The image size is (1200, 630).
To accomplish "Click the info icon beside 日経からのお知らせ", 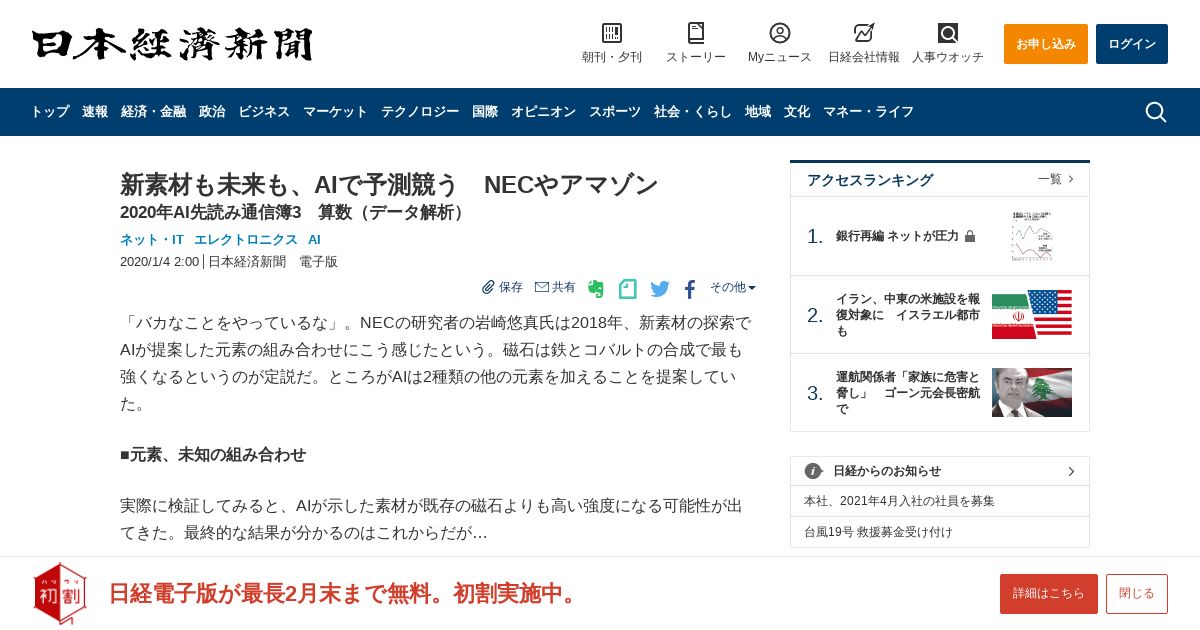I will (813, 471).
